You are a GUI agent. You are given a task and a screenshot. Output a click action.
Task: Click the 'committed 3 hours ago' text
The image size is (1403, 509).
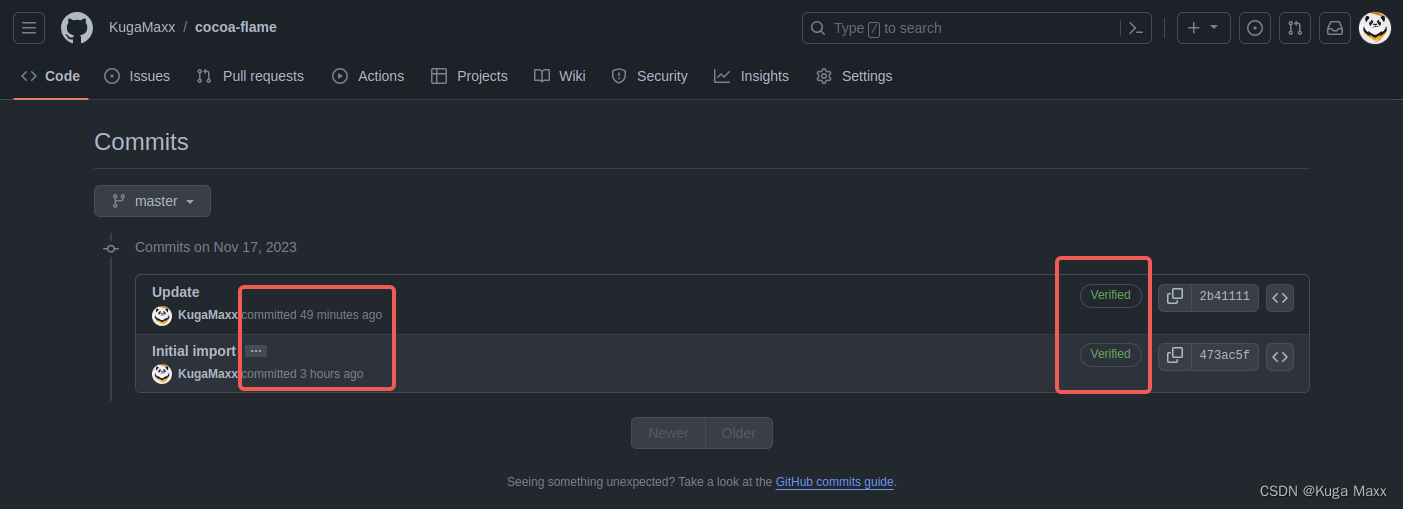(303, 374)
